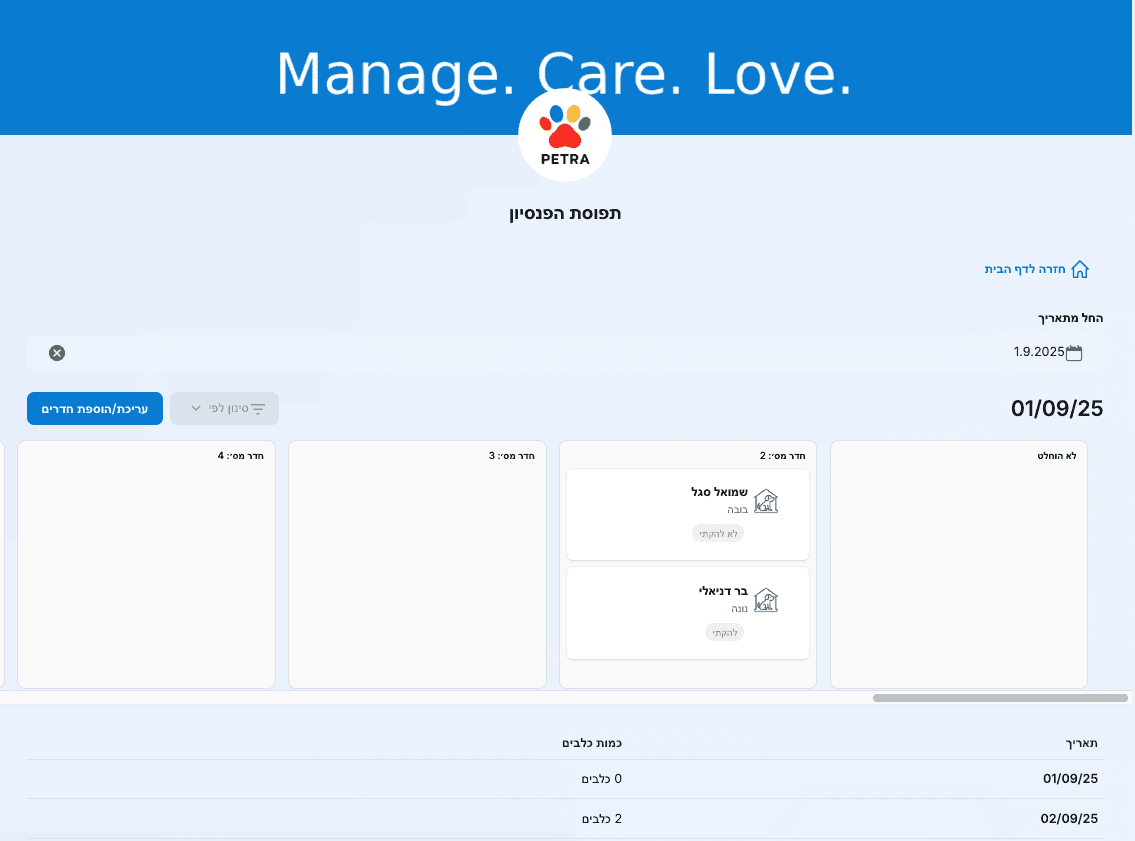This screenshot has height=841, width=1135.
Task: Click the לא להקתי tag
Action: [x=718, y=534]
